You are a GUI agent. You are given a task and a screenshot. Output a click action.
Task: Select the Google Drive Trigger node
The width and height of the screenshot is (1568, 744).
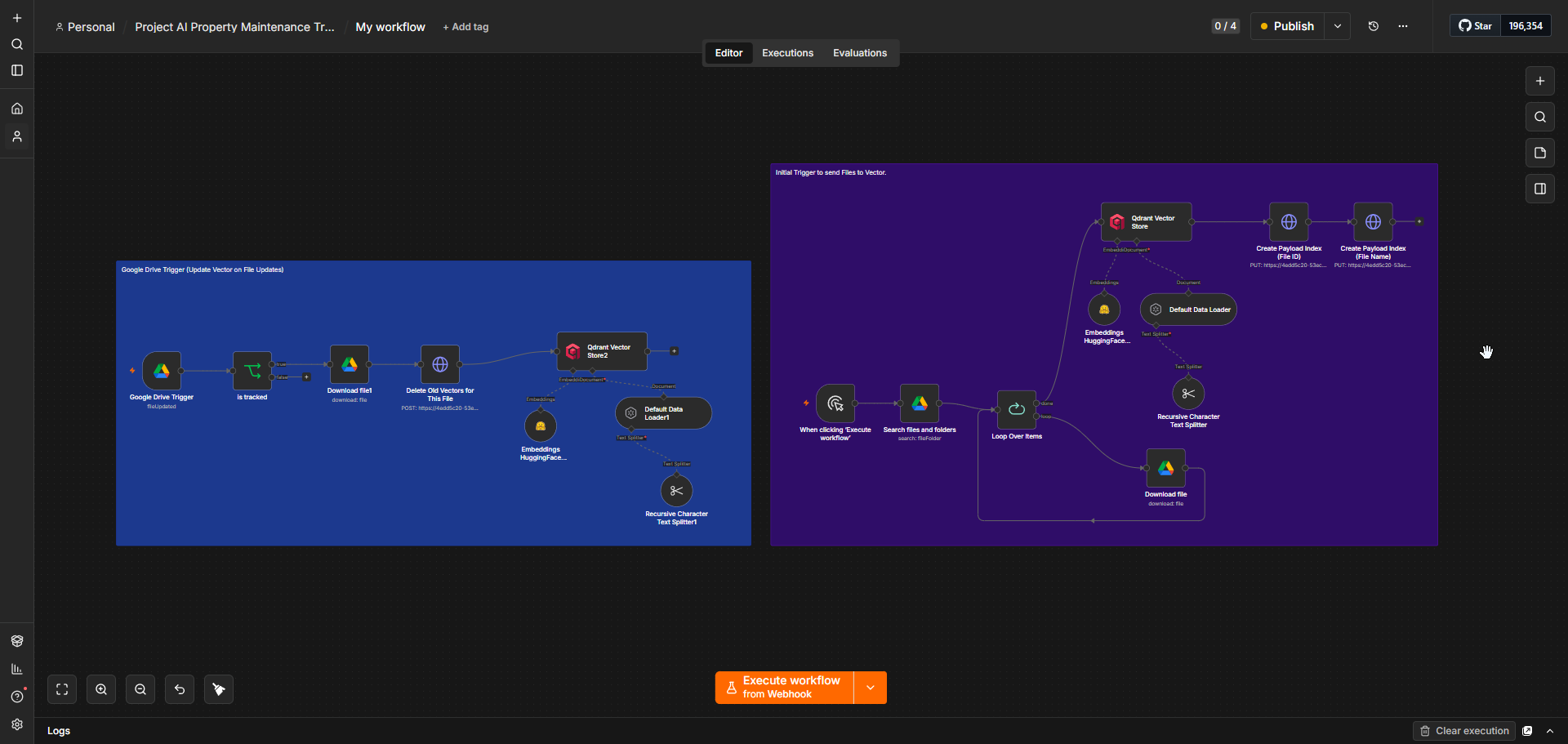tap(162, 371)
